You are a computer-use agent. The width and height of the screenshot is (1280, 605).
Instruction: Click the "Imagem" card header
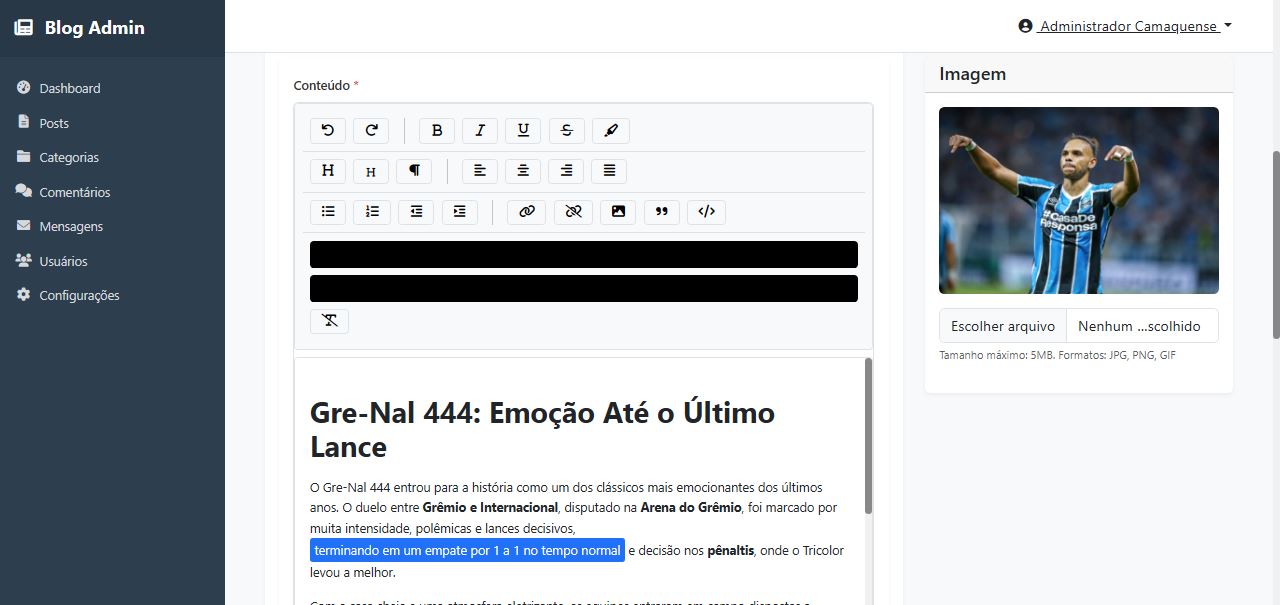[1079, 74]
